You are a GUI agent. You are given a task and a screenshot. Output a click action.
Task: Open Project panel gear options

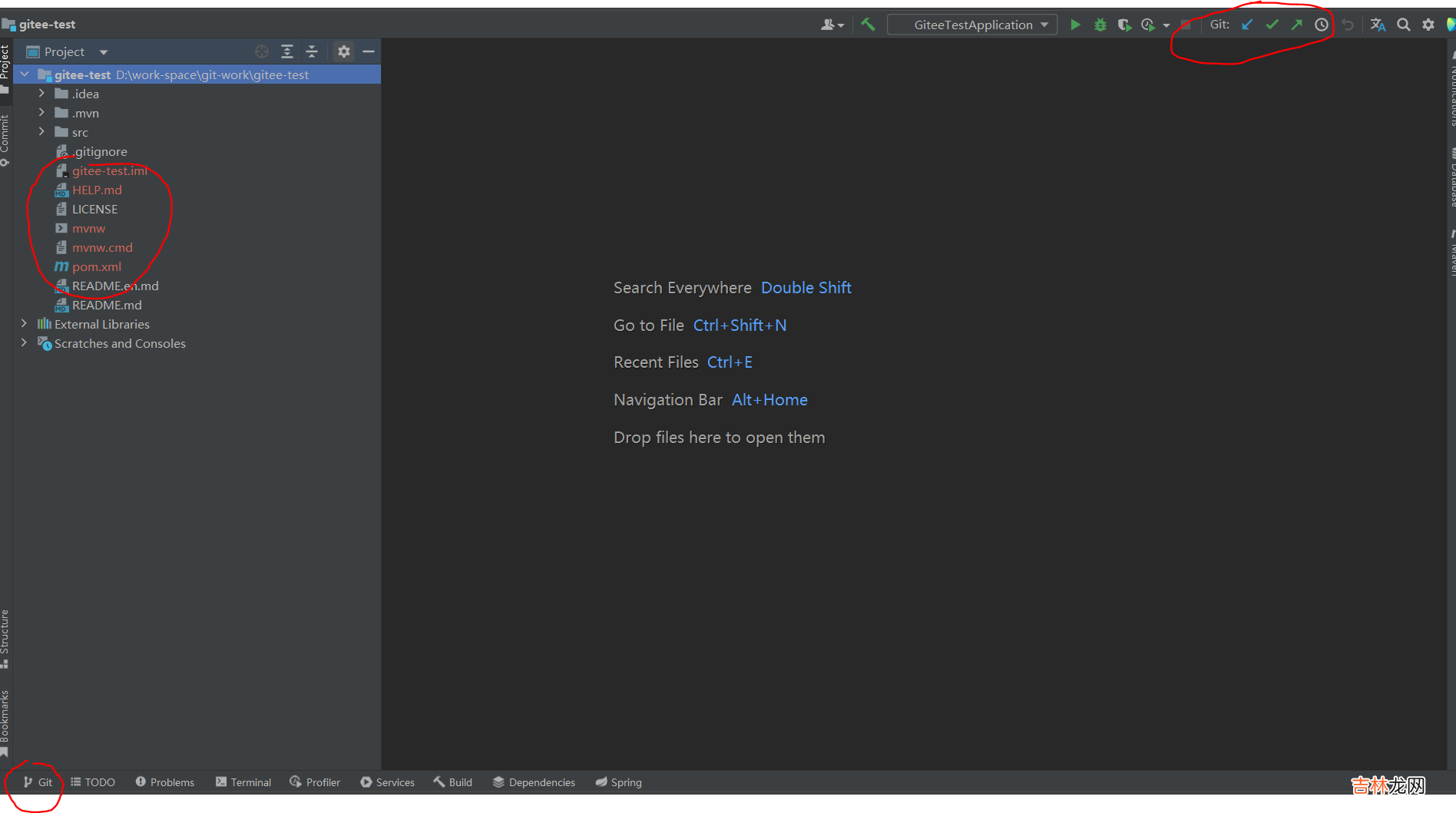(343, 51)
